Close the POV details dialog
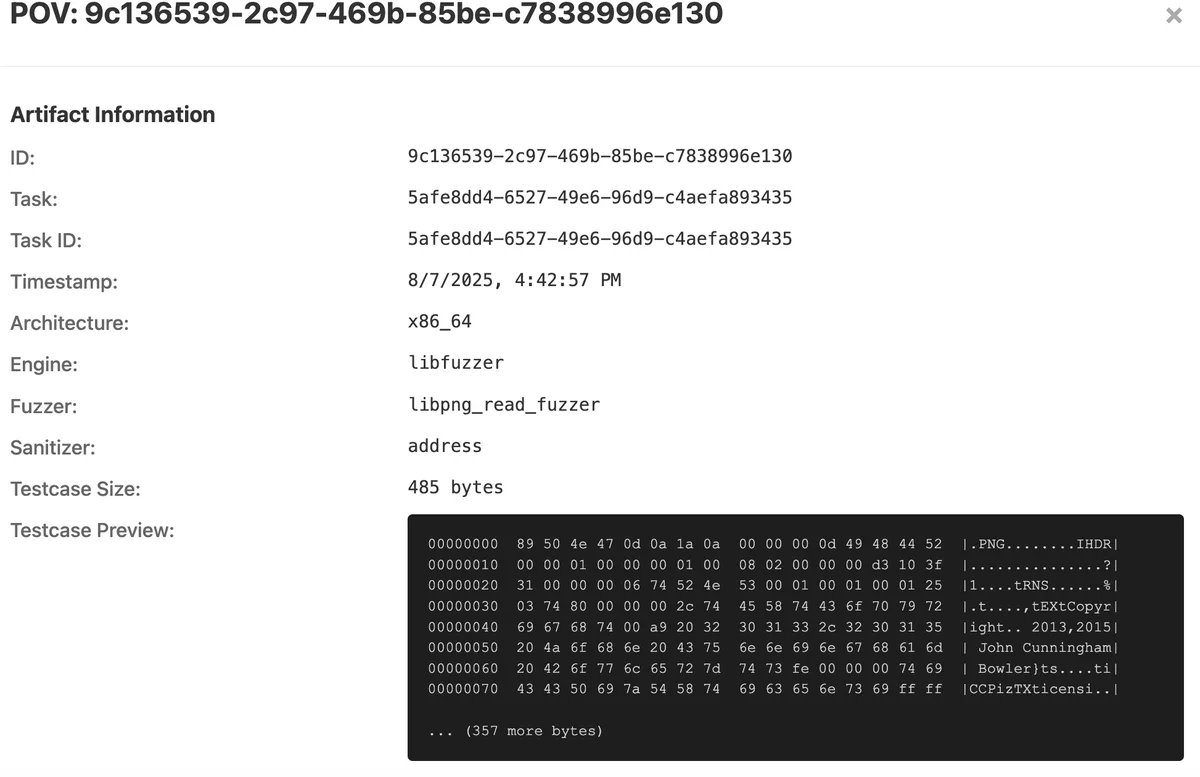1200x777 pixels. click(x=1173, y=16)
